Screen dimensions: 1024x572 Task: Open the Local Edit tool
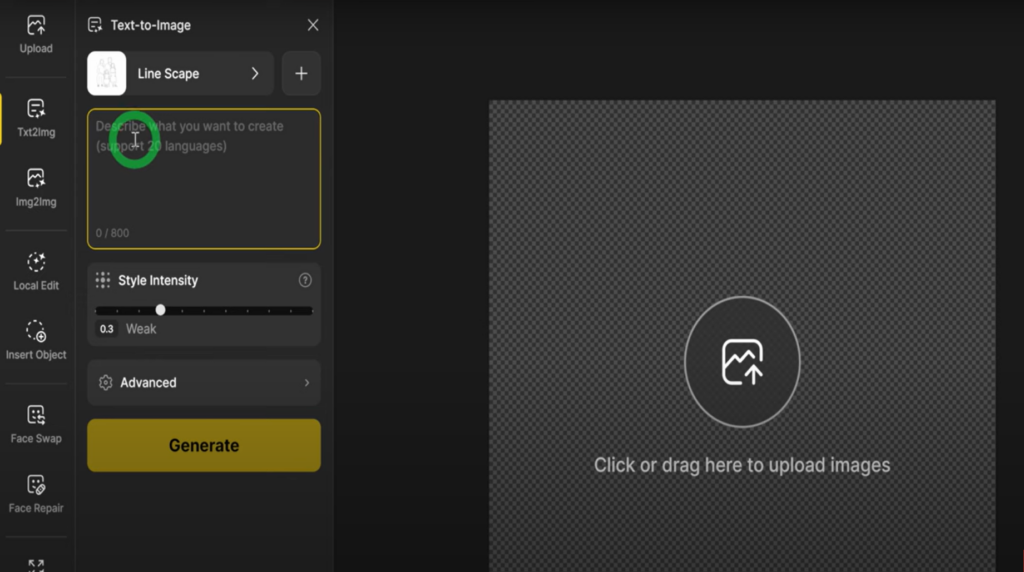point(36,271)
